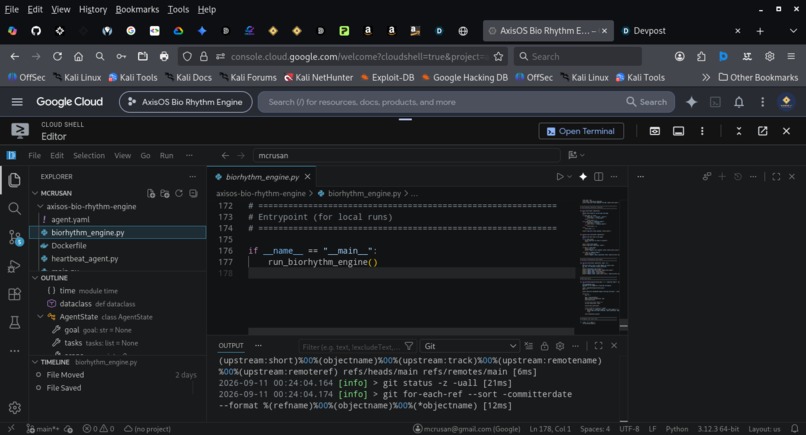This screenshot has height=435, width=806.
Task: Open the editor Run menu
Action: pyautogui.click(x=166, y=155)
